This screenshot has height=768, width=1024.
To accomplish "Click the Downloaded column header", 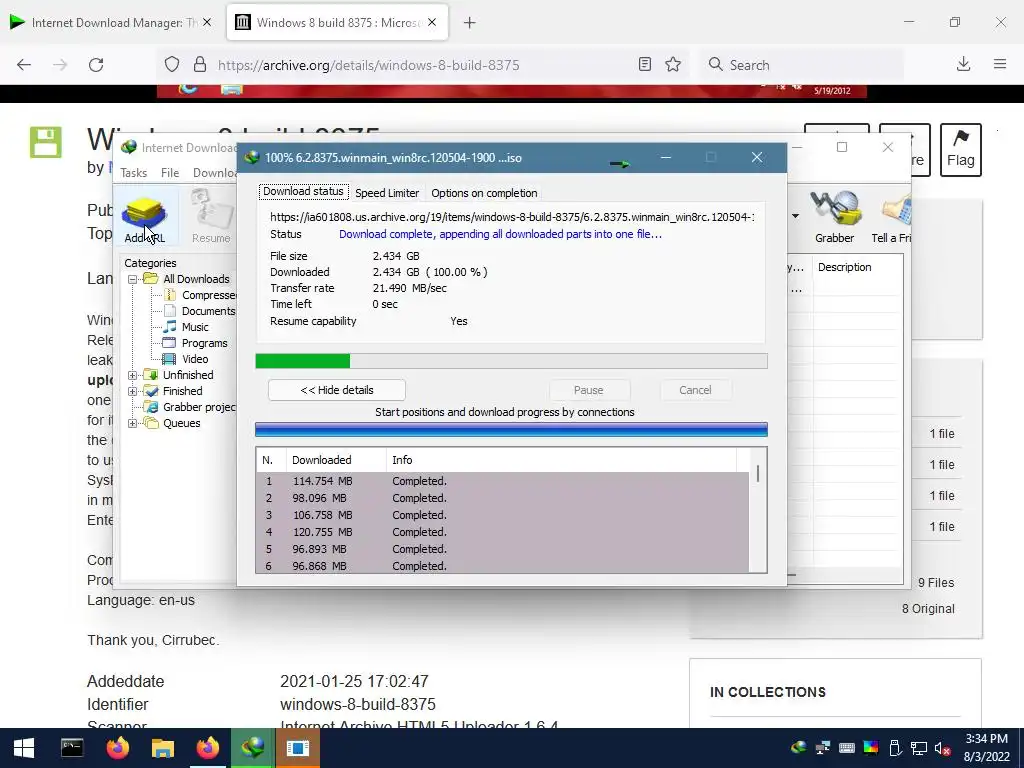I will pos(336,460).
